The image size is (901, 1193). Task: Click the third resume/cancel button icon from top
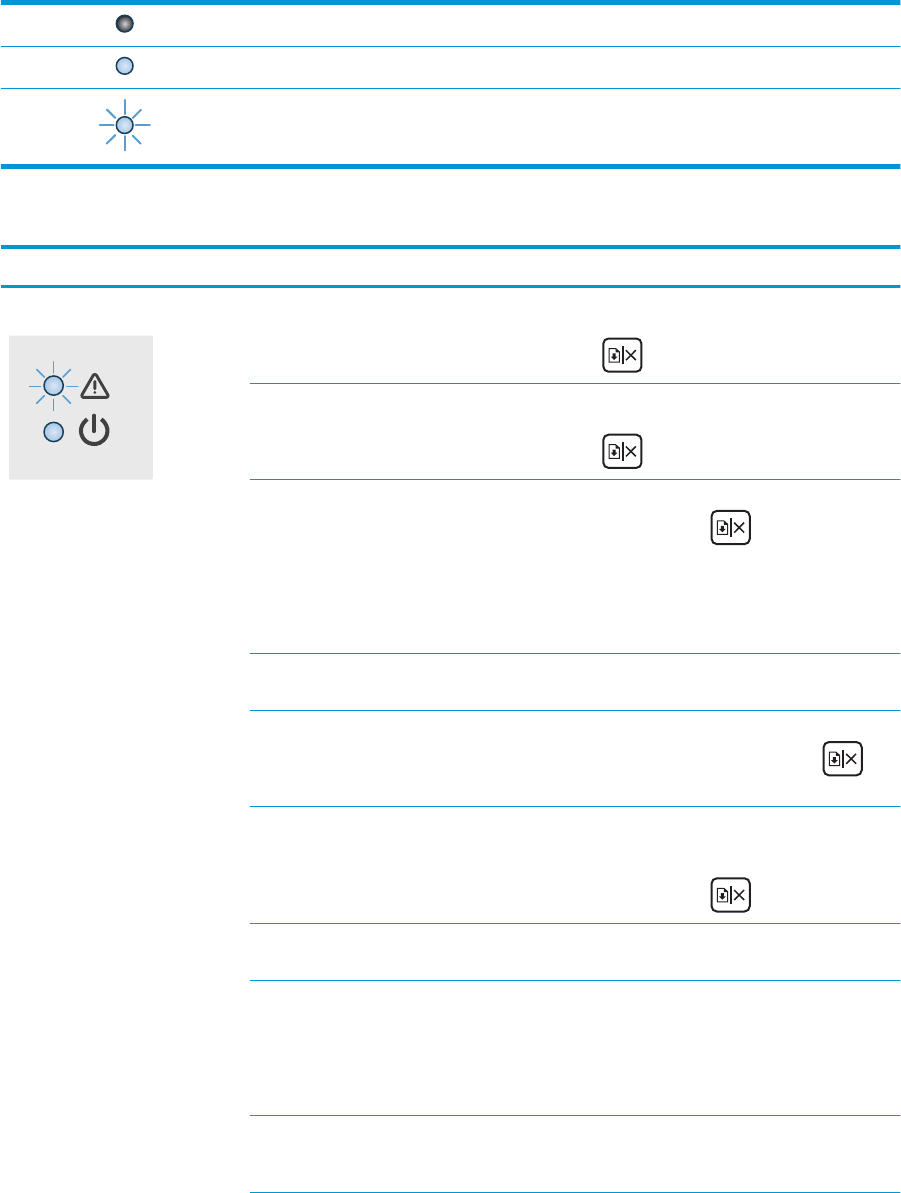[x=730, y=529]
